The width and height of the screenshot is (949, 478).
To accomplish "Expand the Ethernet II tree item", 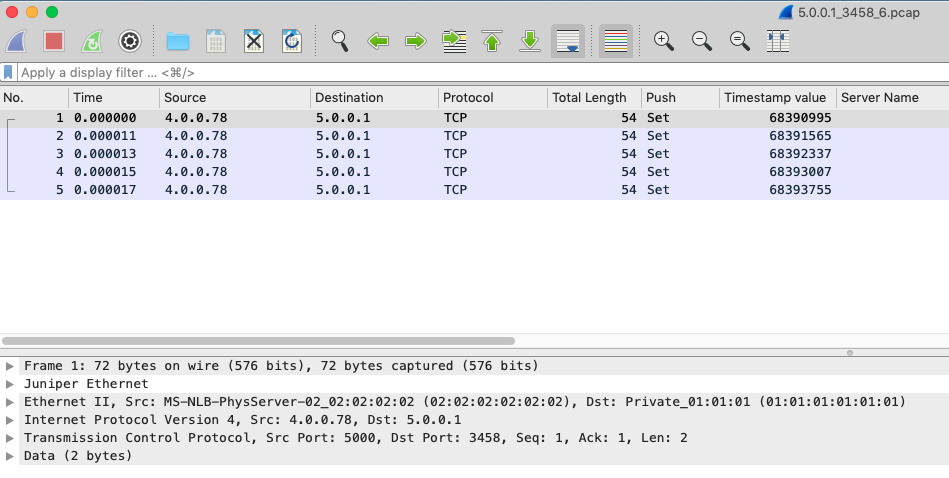I will coord(10,402).
